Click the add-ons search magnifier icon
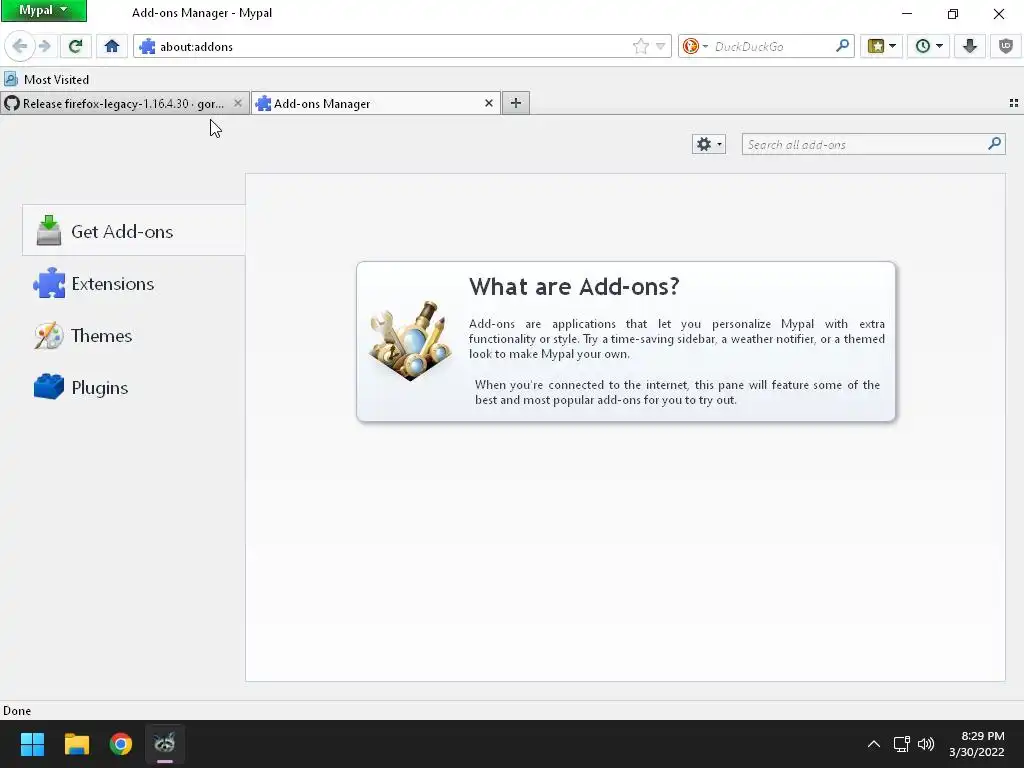Screen dimensions: 1024x768 [995, 144]
